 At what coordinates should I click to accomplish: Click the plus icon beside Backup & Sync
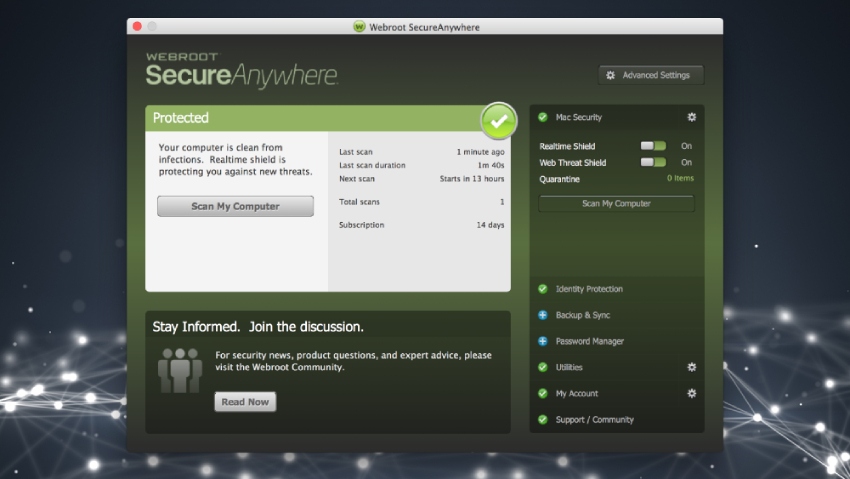[x=543, y=315]
